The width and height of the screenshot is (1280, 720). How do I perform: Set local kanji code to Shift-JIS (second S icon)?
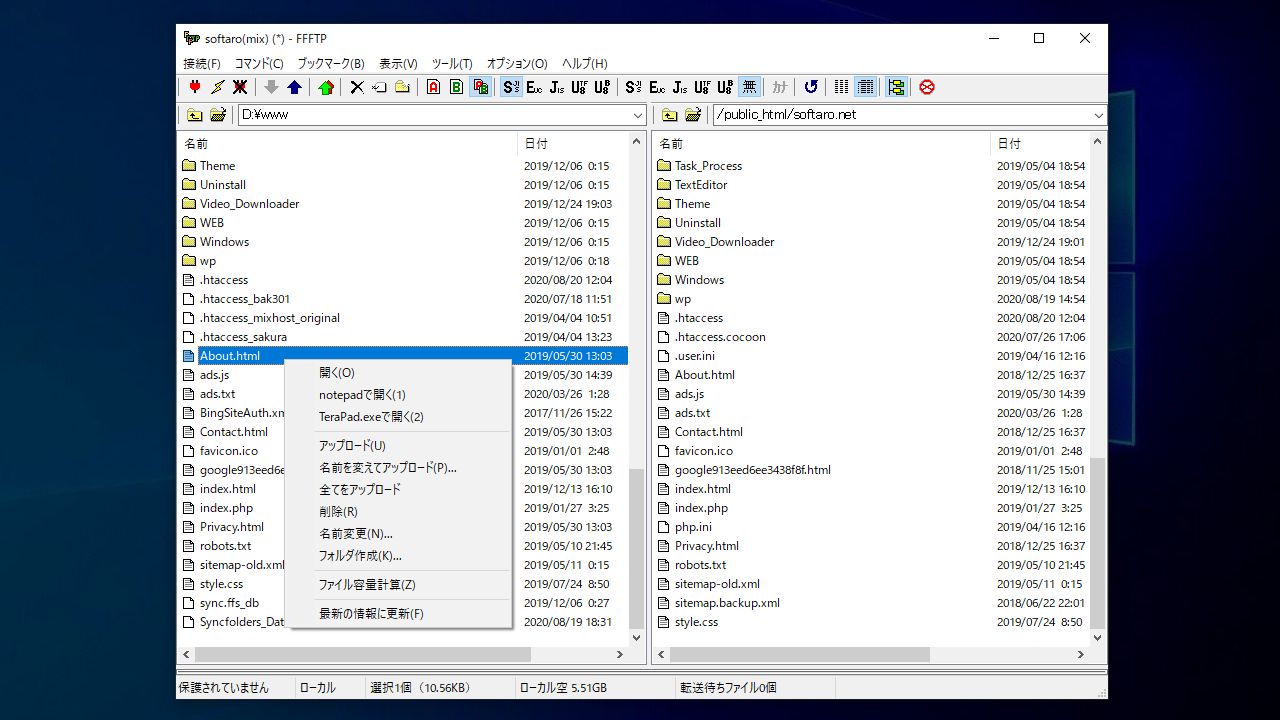[x=633, y=87]
